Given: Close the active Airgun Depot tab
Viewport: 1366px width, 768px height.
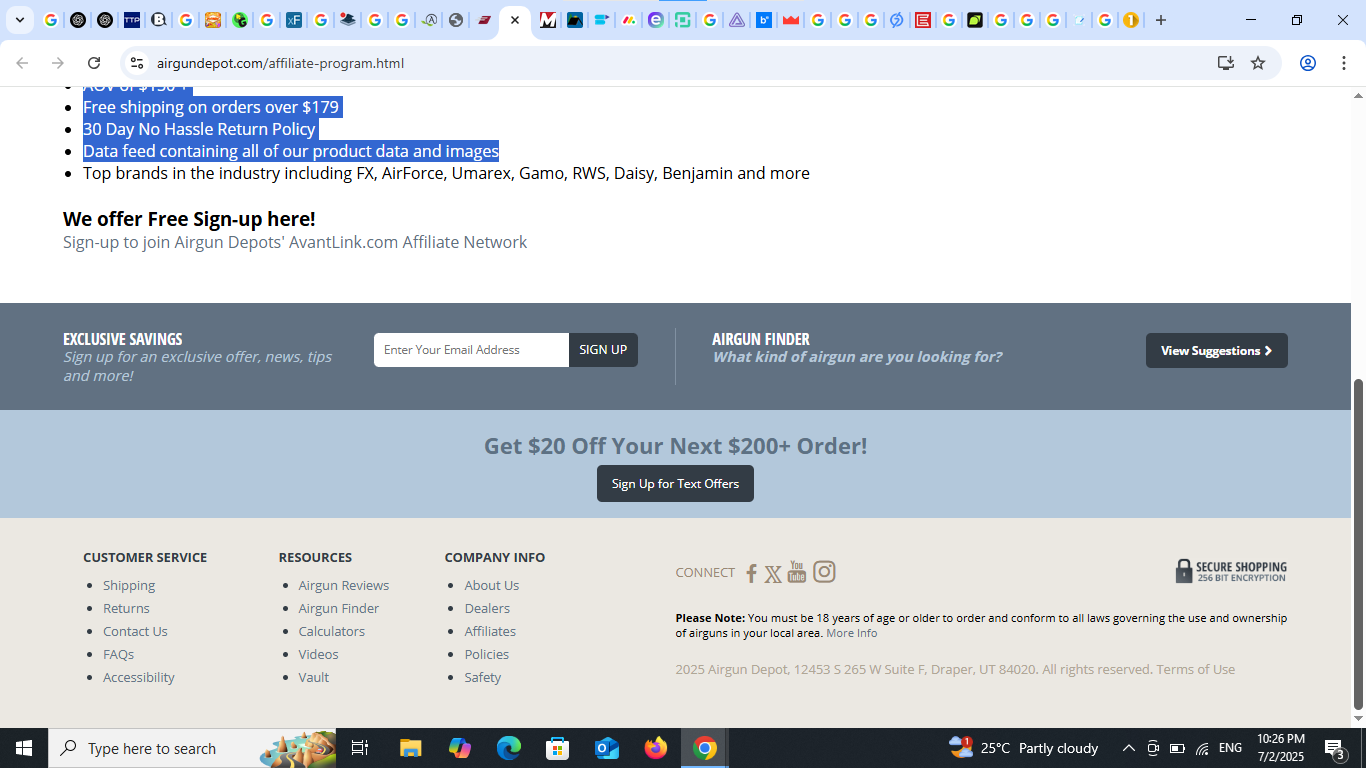Looking at the screenshot, I should [x=515, y=20].
